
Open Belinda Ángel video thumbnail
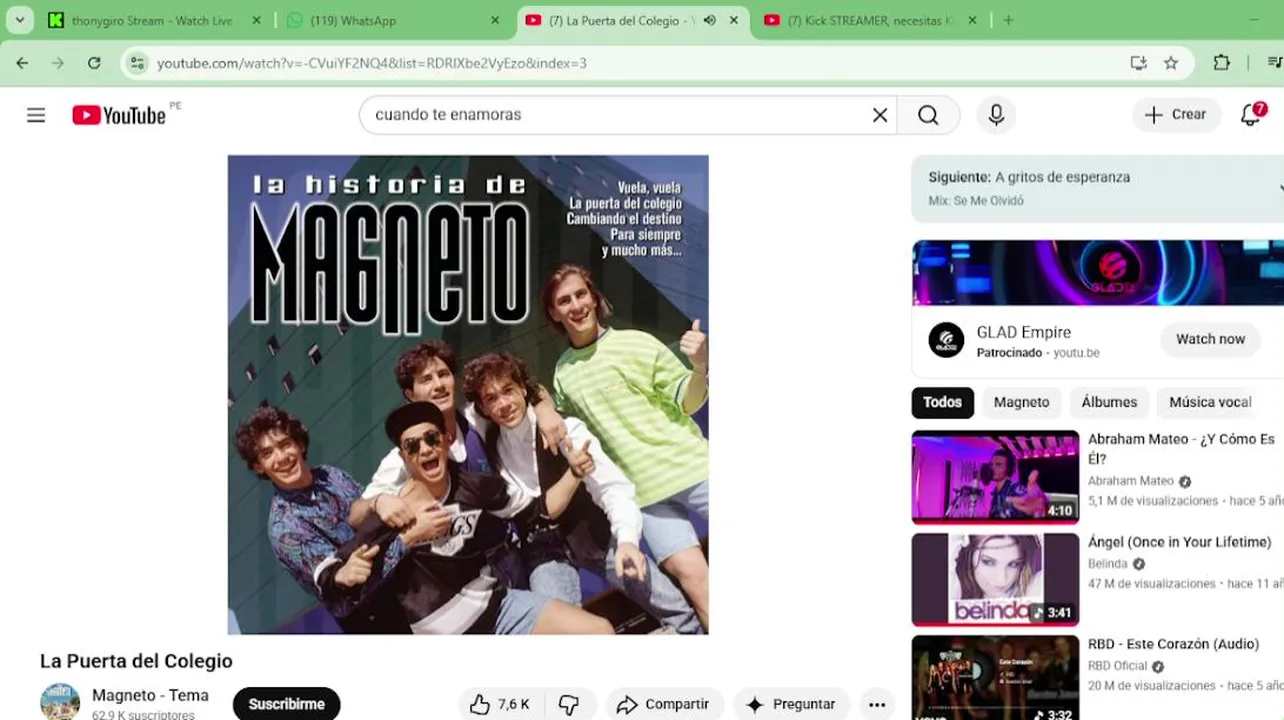click(995, 579)
